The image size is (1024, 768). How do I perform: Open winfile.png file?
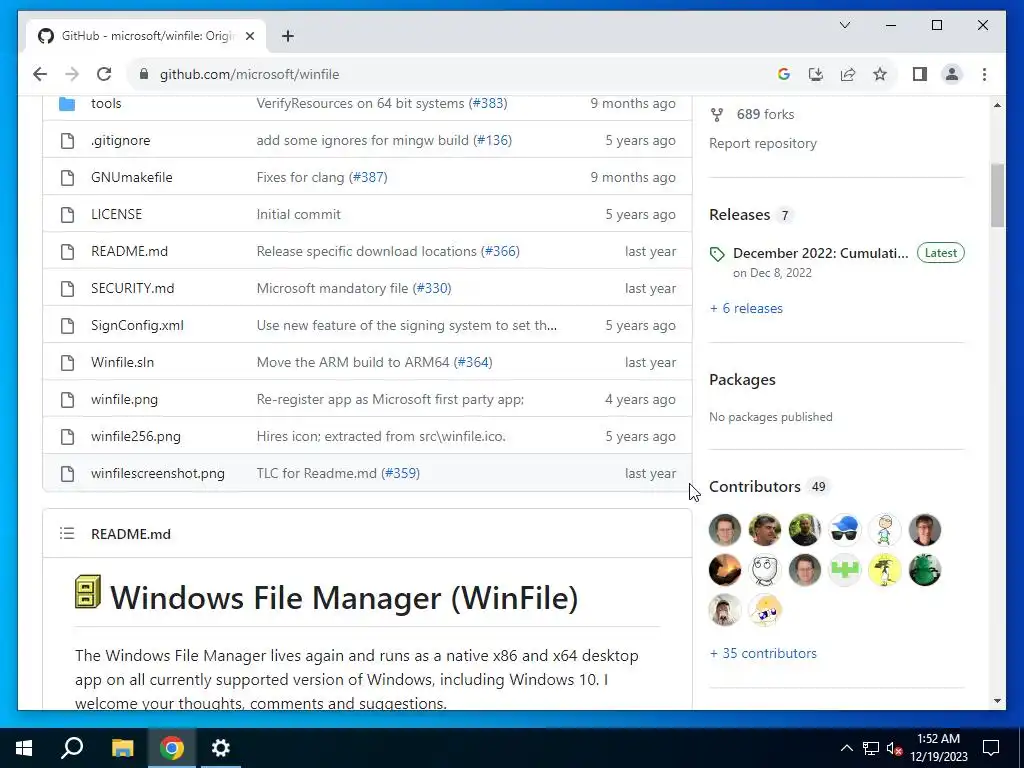[124, 399]
